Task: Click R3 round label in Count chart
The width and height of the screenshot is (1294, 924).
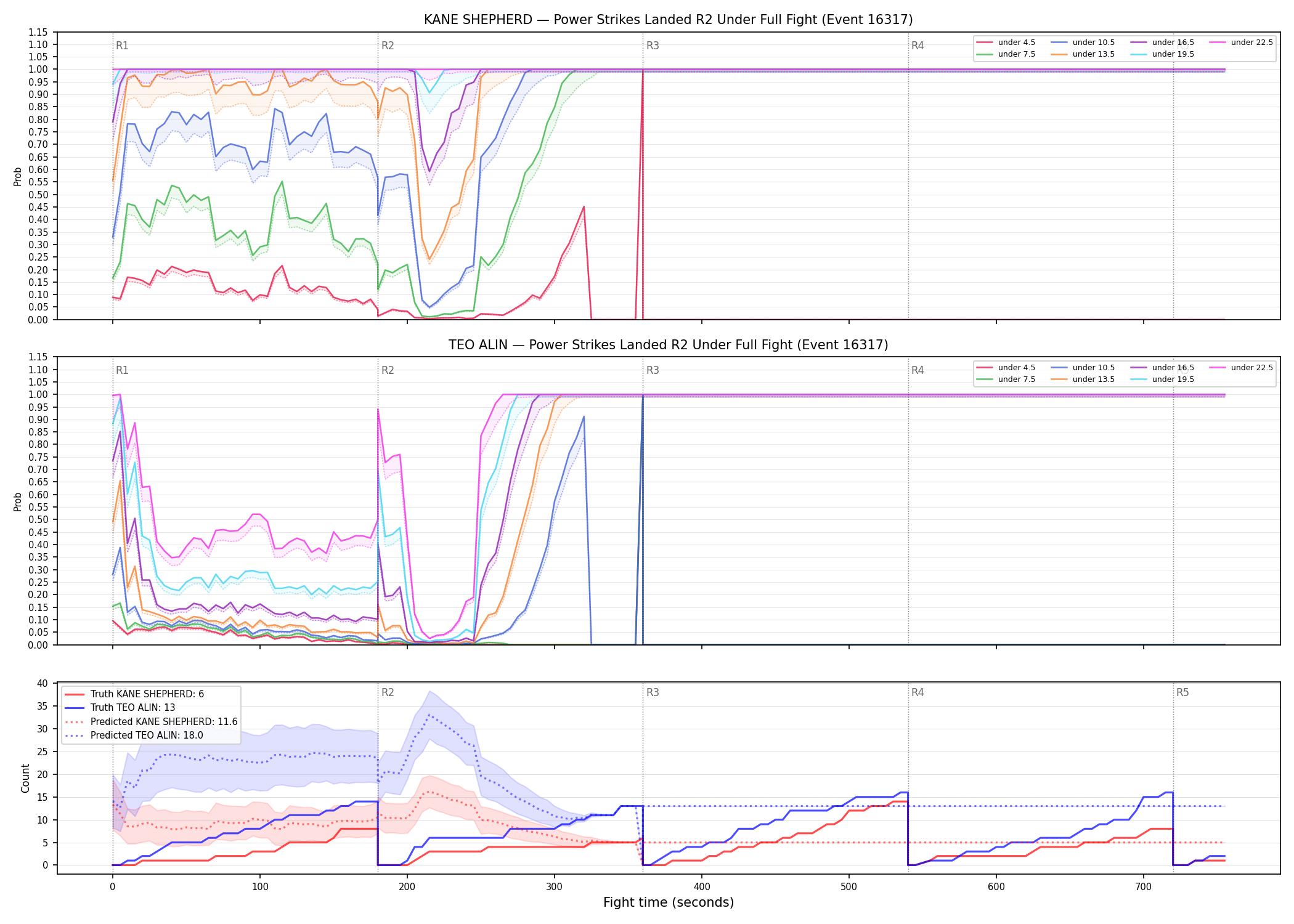Action: [x=653, y=692]
